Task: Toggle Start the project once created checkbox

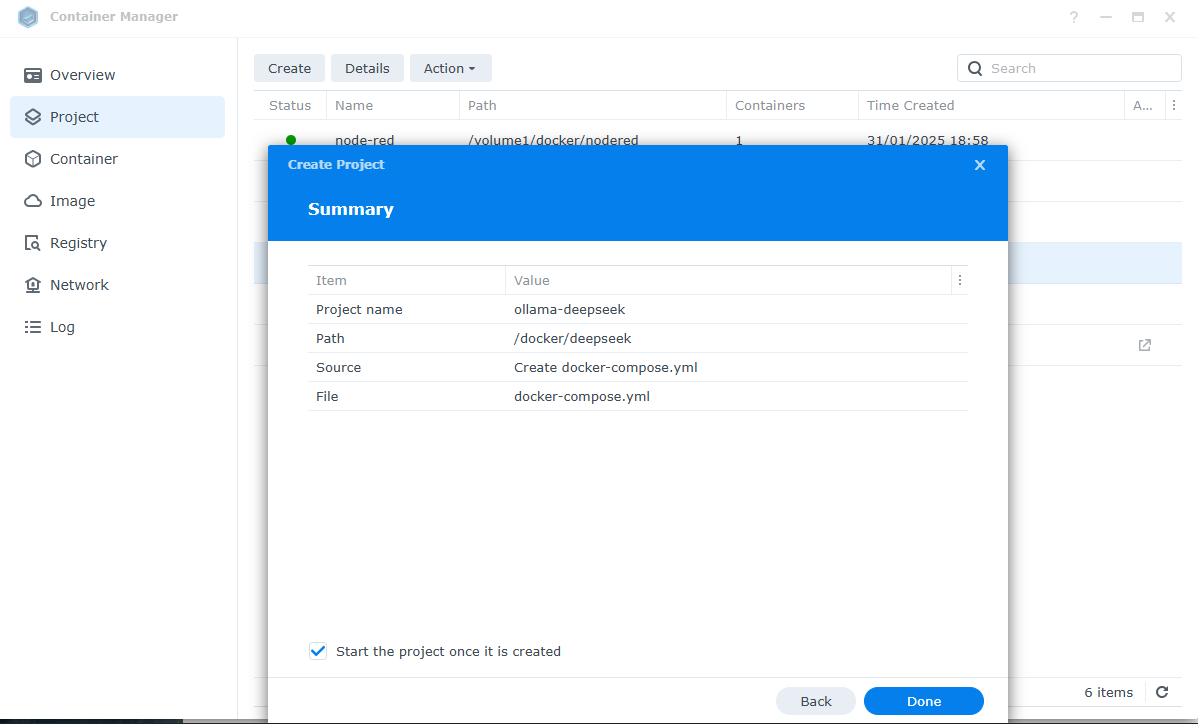Action: (318, 651)
